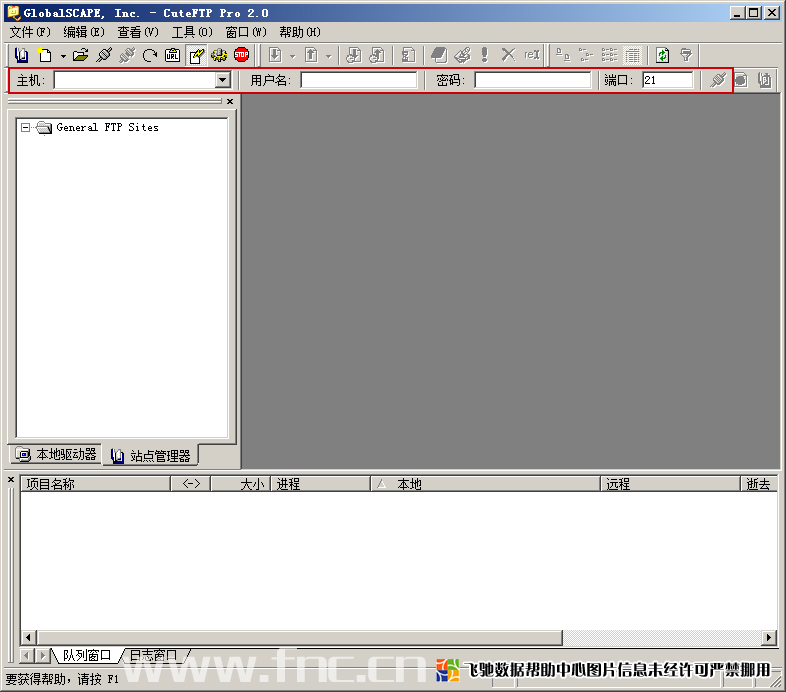Open the 文件(F) menu
The height and width of the screenshot is (692, 786).
click(30, 32)
